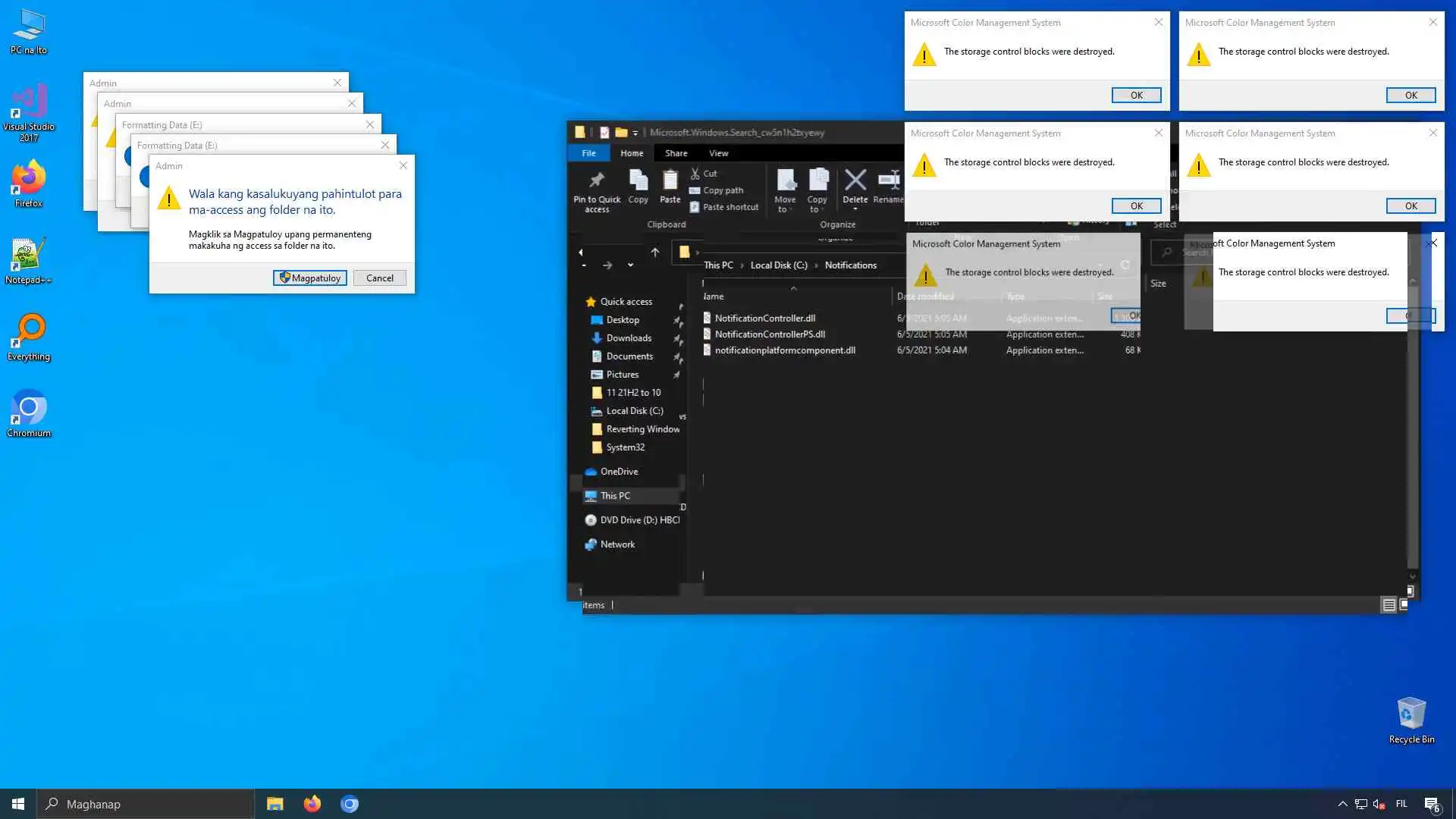Select Downloads in Quick access
The height and width of the screenshot is (819, 1456).
[629, 338]
